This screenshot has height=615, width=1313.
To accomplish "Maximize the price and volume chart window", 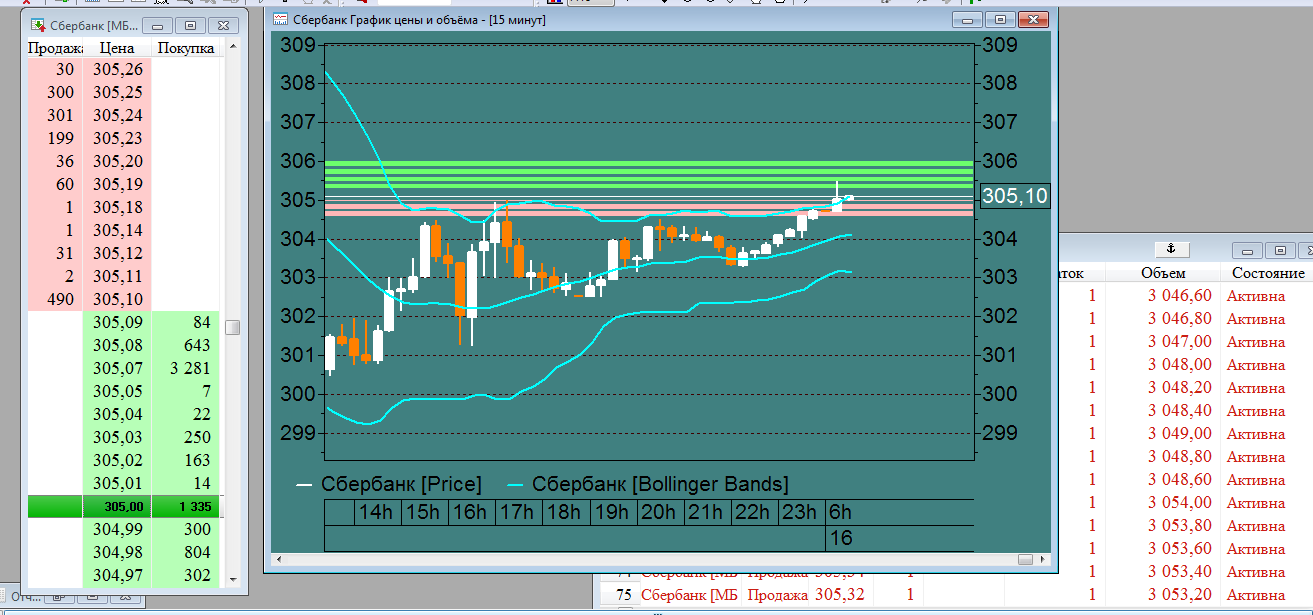I will click(1000, 19).
